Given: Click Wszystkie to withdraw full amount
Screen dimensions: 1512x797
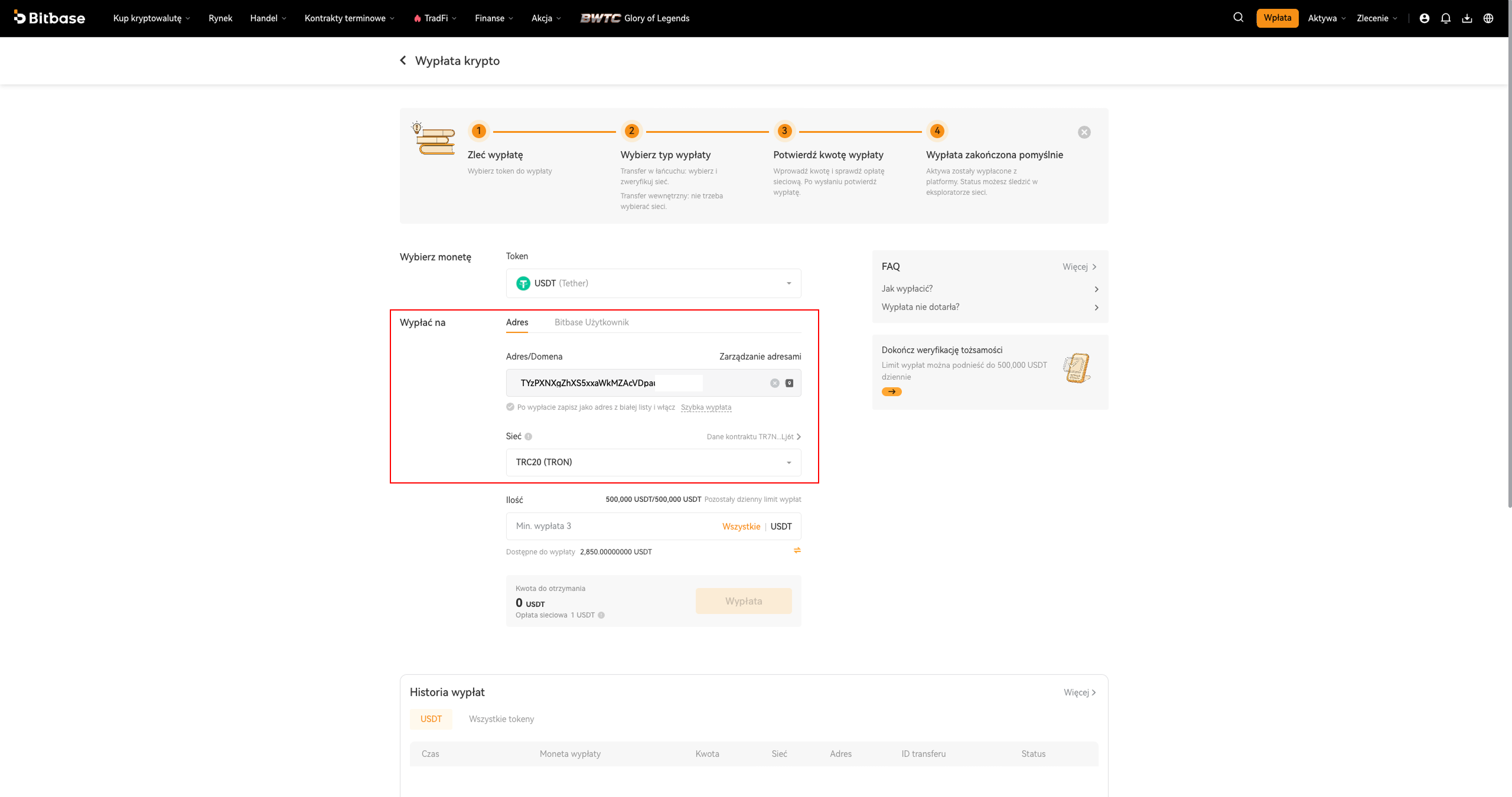Looking at the screenshot, I should tap(741, 527).
